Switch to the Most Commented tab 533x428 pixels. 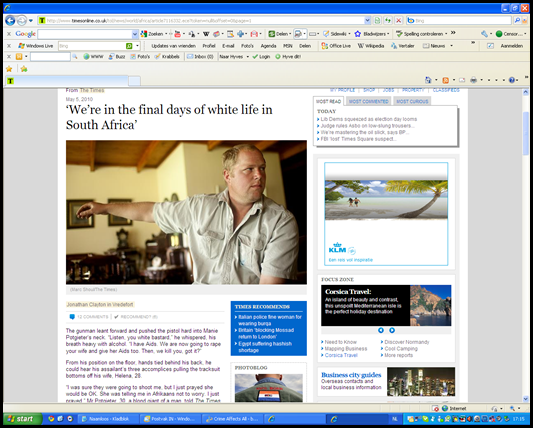(368, 101)
